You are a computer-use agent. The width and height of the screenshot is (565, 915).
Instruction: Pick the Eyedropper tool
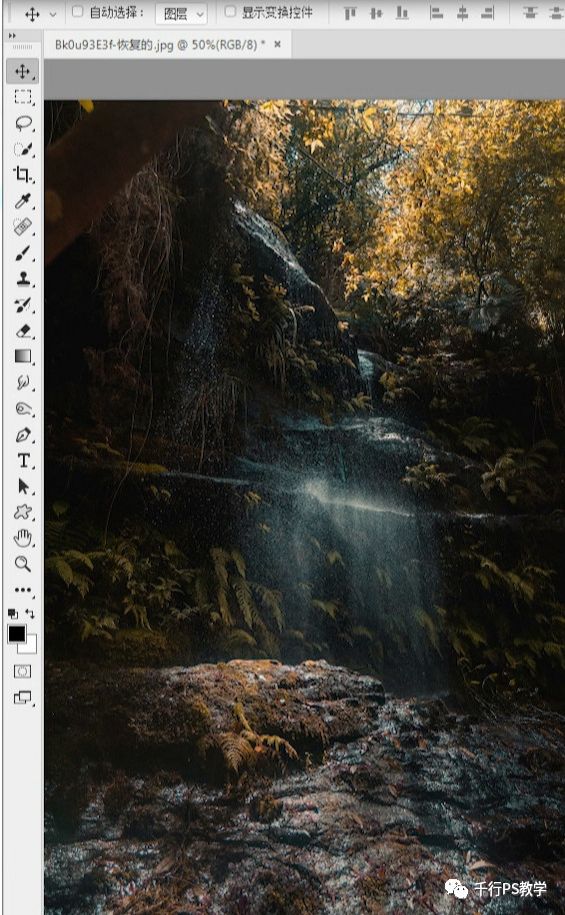(23, 201)
